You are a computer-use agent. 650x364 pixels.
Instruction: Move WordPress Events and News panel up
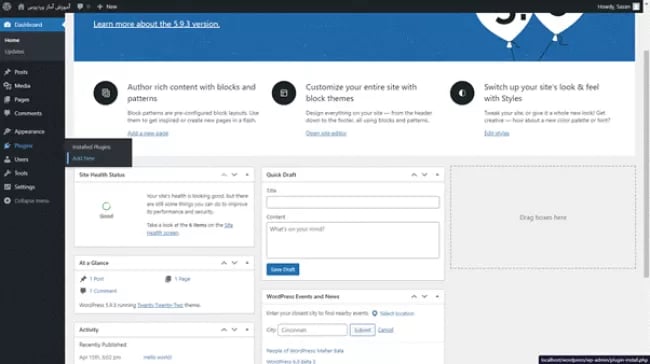click(x=414, y=297)
